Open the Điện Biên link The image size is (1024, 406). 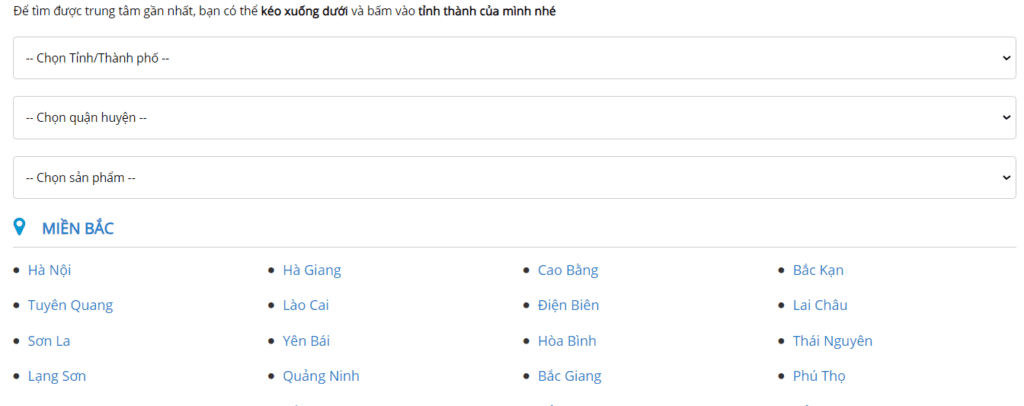pyautogui.click(x=568, y=305)
